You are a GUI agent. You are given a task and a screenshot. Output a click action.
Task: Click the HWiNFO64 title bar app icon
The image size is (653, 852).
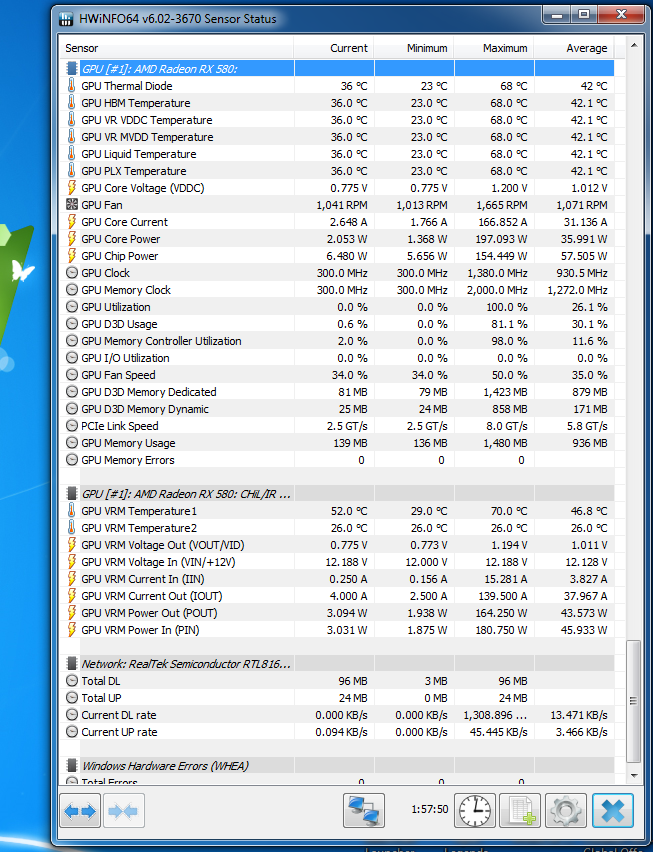[66, 19]
